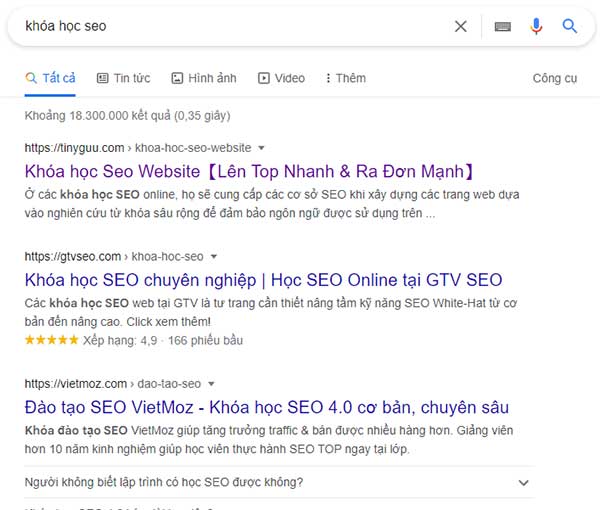The width and height of the screenshot is (600, 510).
Task: Switch to the Tin tức tab
Action: (x=123, y=78)
